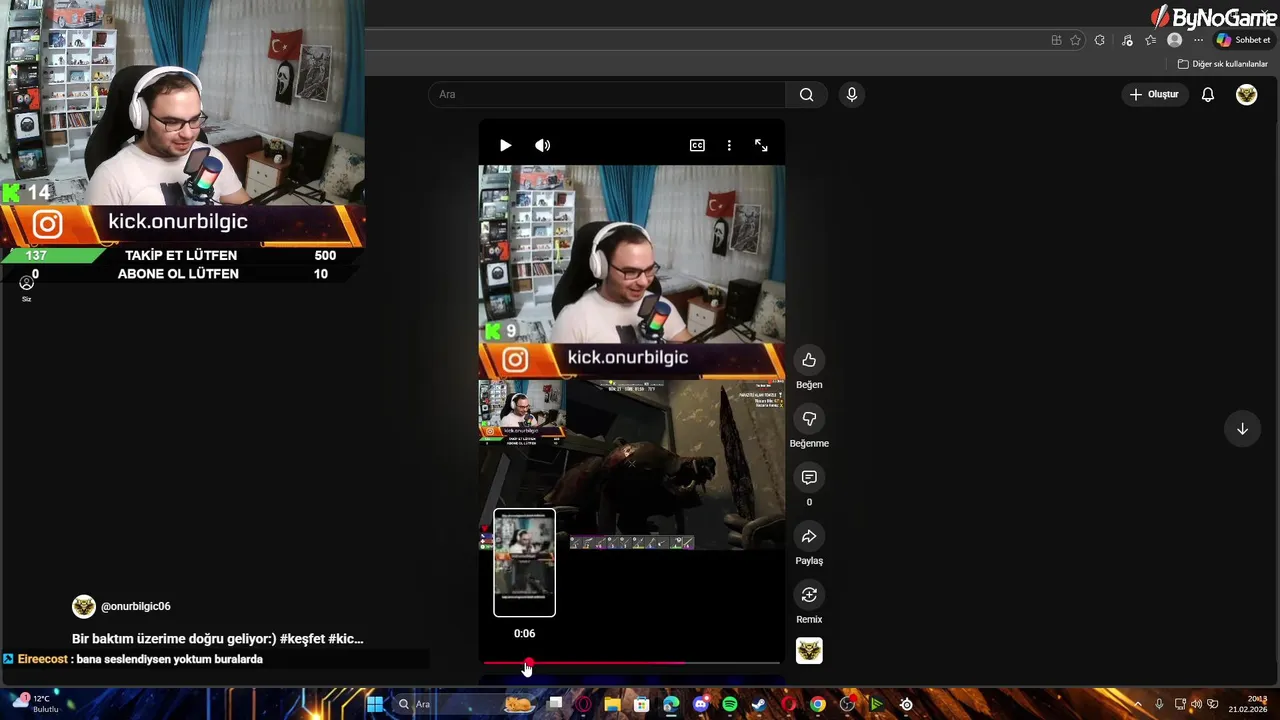Click the red Shorts progress bar scrubber
This screenshot has width=1280, height=720.
[528, 663]
